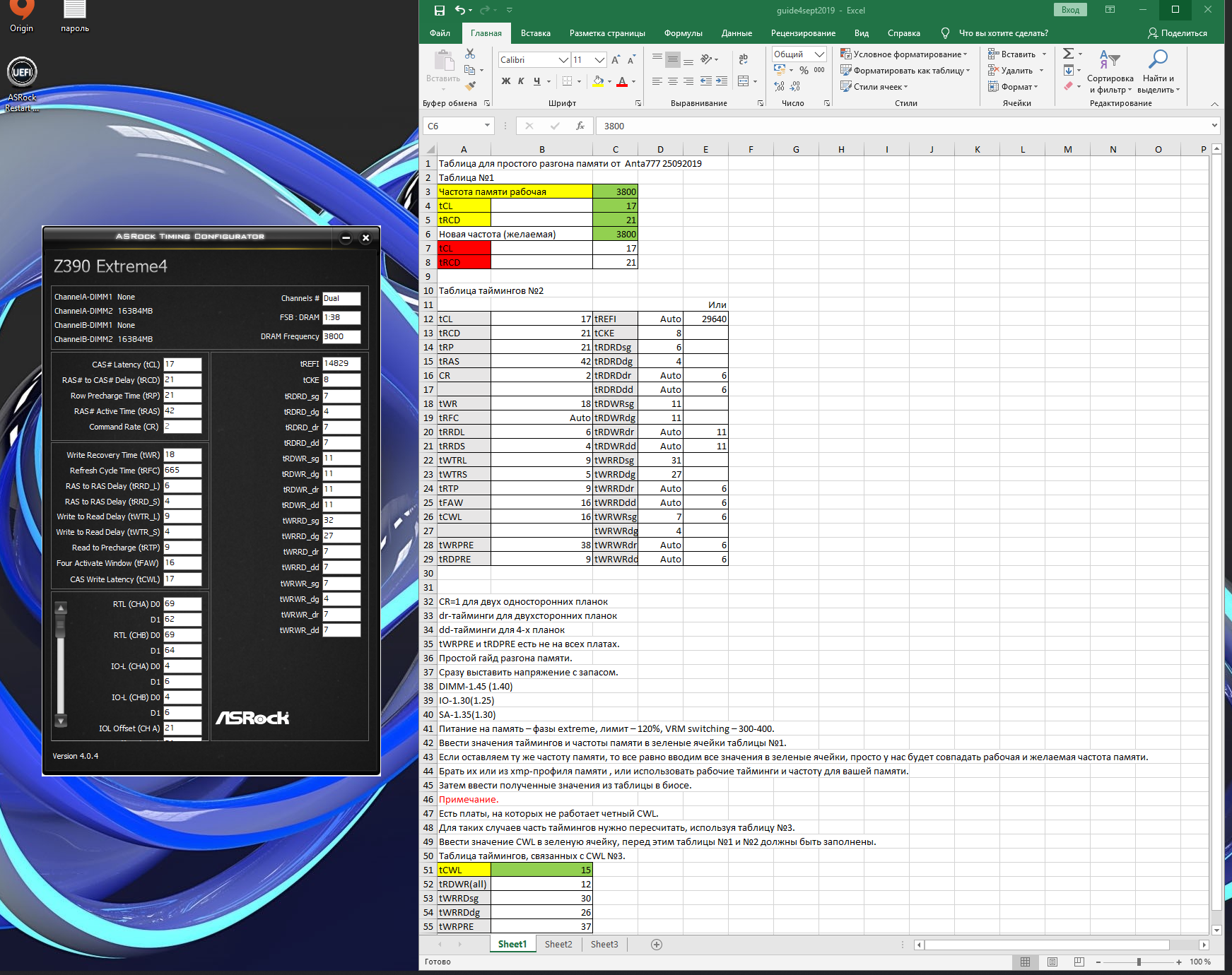Toggle middle vertical alignment

[673, 59]
